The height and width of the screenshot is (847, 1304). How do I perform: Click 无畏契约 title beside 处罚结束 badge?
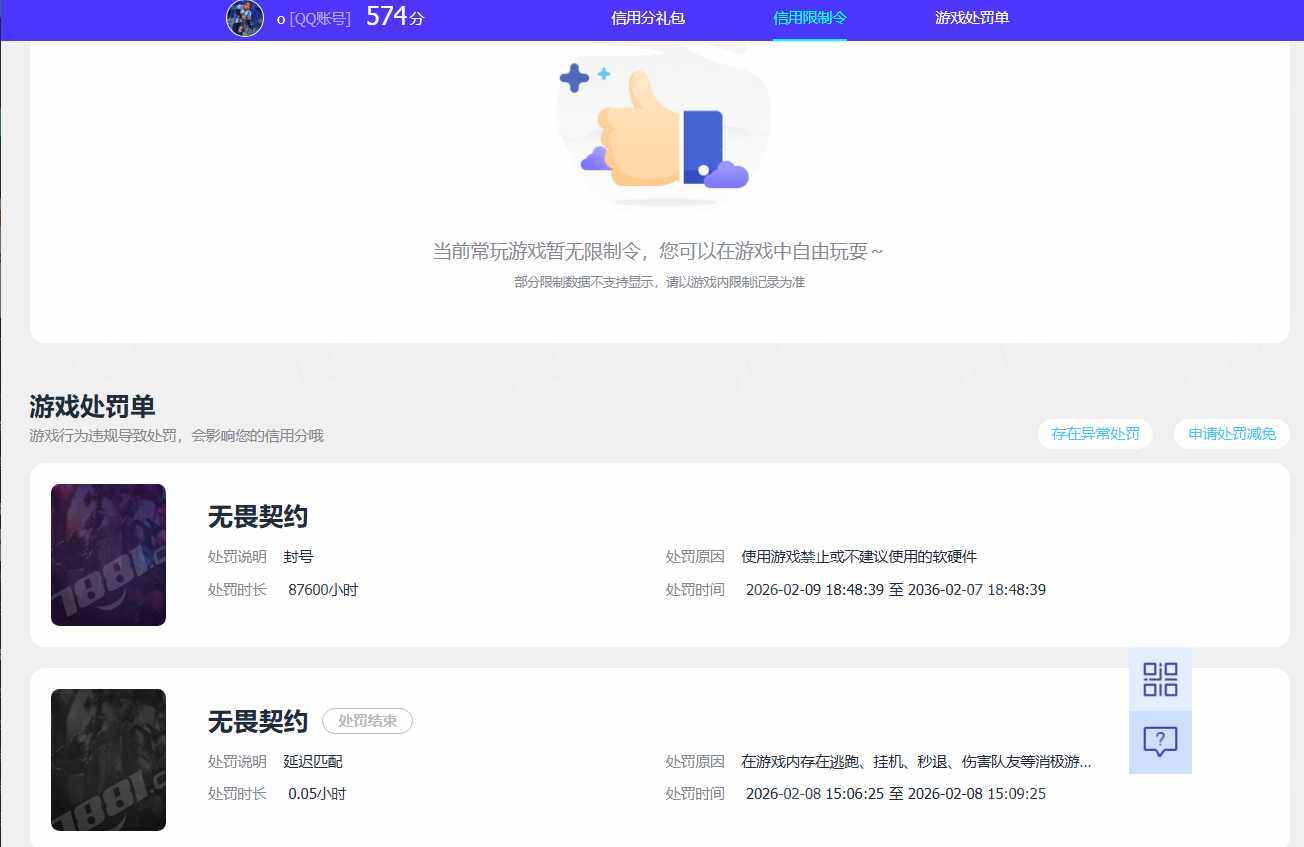click(x=258, y=721)
